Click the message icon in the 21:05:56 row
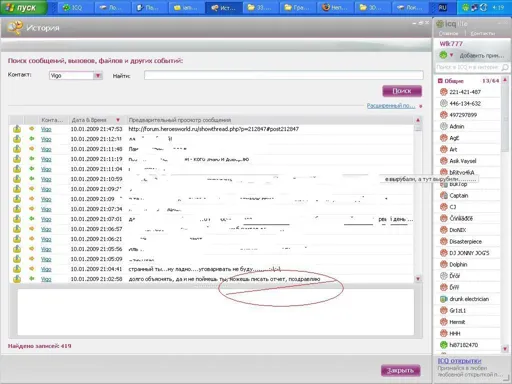Screen dimensions: 512x384 [x=17, y=249]
